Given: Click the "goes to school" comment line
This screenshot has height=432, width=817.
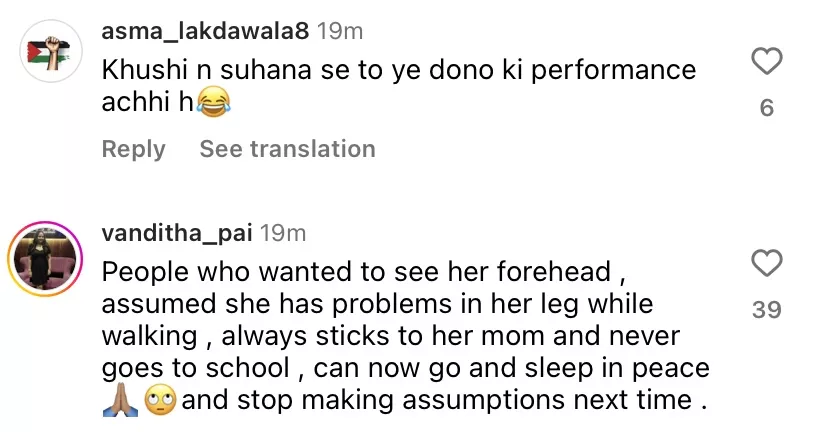Looking at the screenshot, I should tap(405, 368).
